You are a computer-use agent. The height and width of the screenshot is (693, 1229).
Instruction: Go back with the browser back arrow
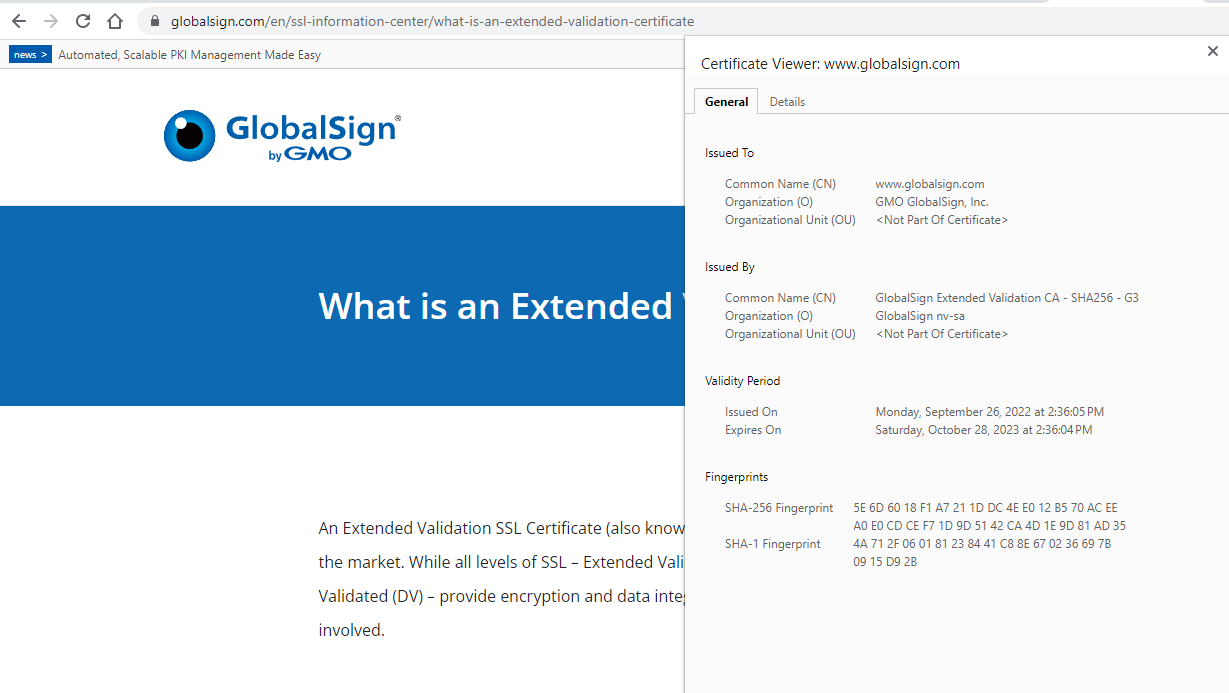(19, 21)
